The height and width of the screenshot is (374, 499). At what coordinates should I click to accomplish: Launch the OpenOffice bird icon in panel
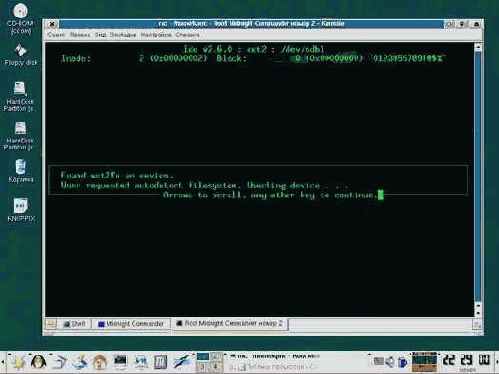point(182,362)
